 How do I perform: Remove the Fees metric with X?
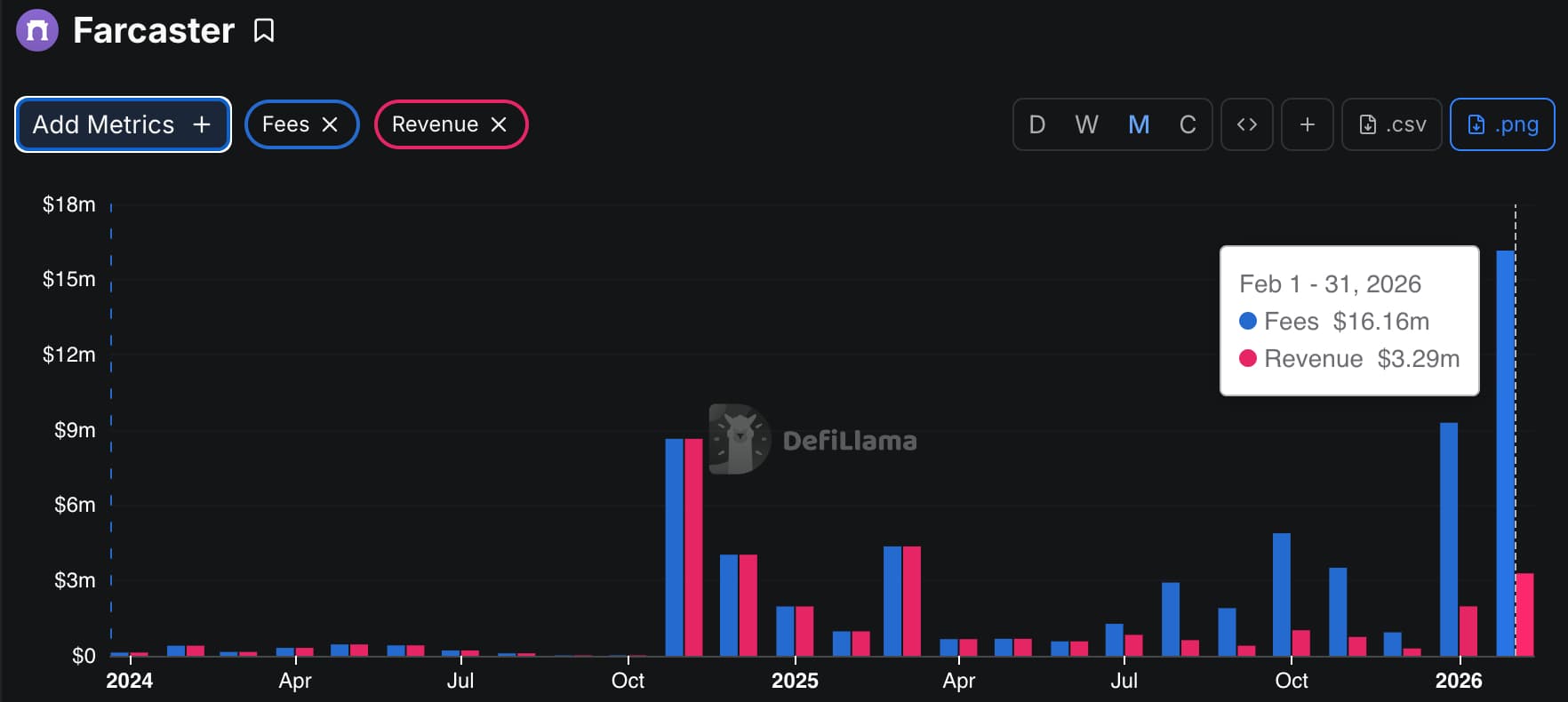pyautogui.click(x=330, y=124)
